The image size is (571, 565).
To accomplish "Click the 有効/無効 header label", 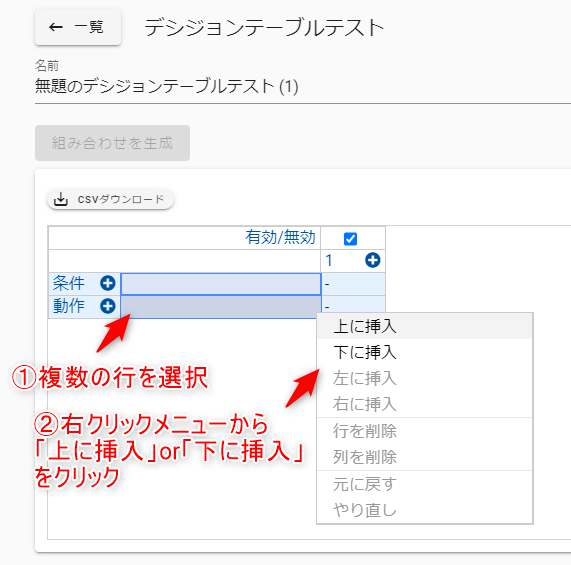I will pos(280,237).
